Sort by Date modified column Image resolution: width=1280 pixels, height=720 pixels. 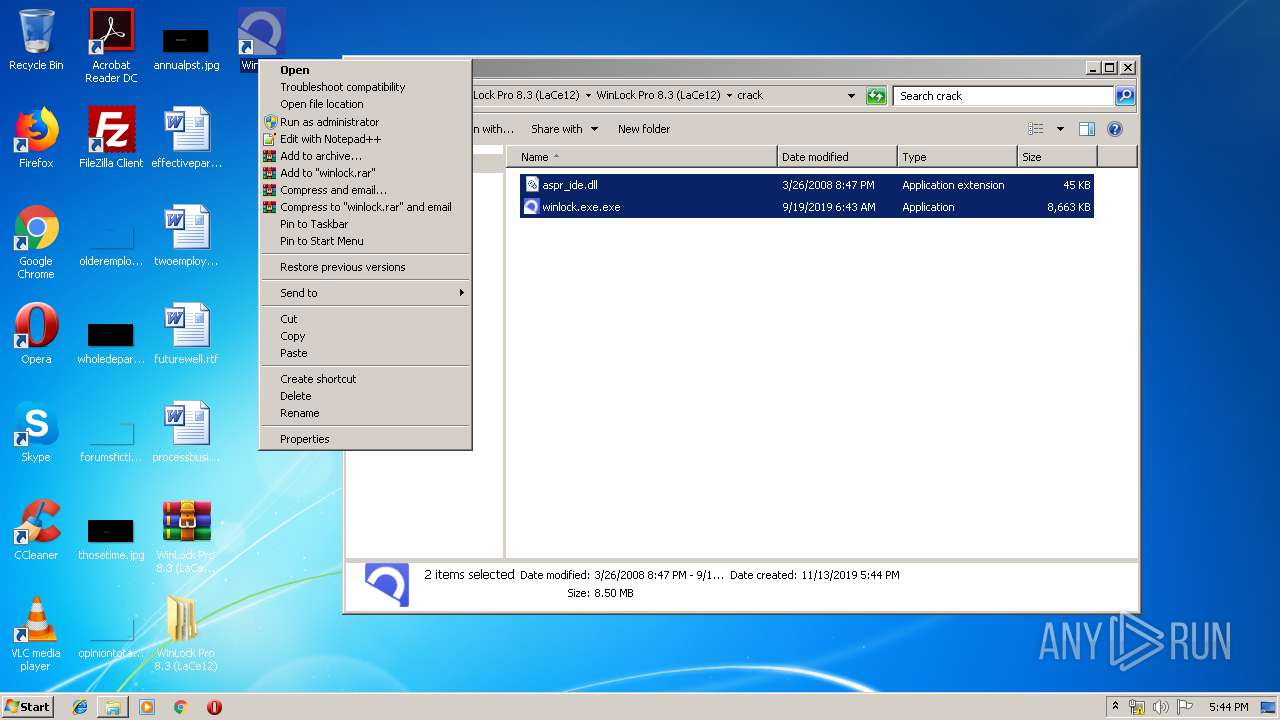(837, 157)
